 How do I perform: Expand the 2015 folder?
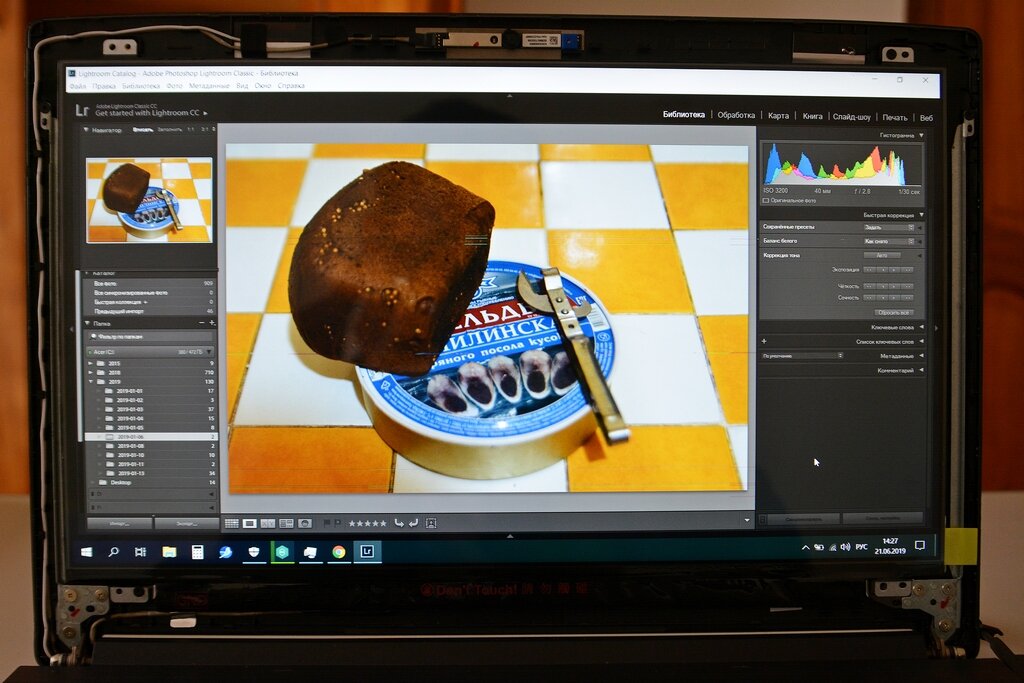point(91,363)
